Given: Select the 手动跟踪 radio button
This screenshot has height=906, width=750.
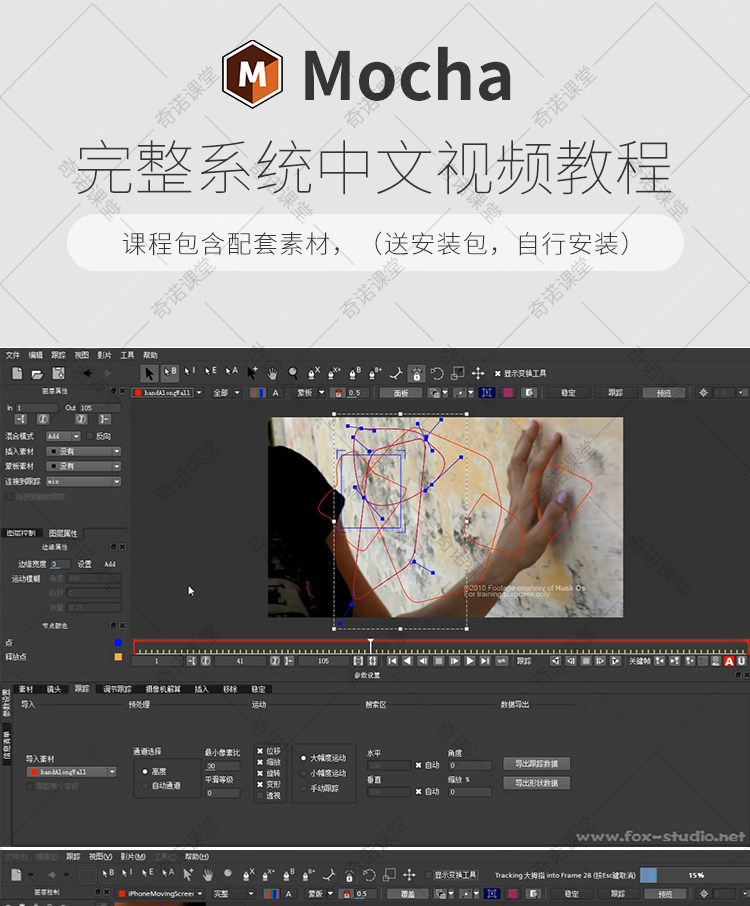Looking at the screenshot, I should (x=303, y=788).
